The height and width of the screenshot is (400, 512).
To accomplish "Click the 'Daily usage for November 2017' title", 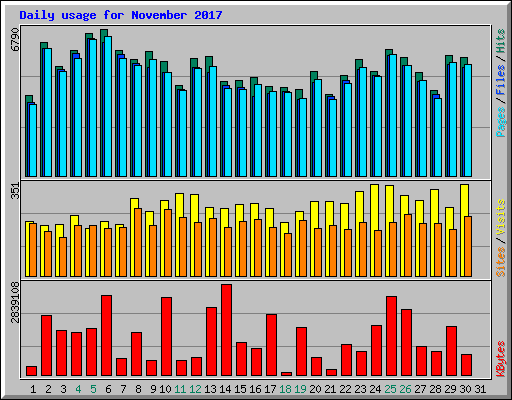I will click(121, 15).
